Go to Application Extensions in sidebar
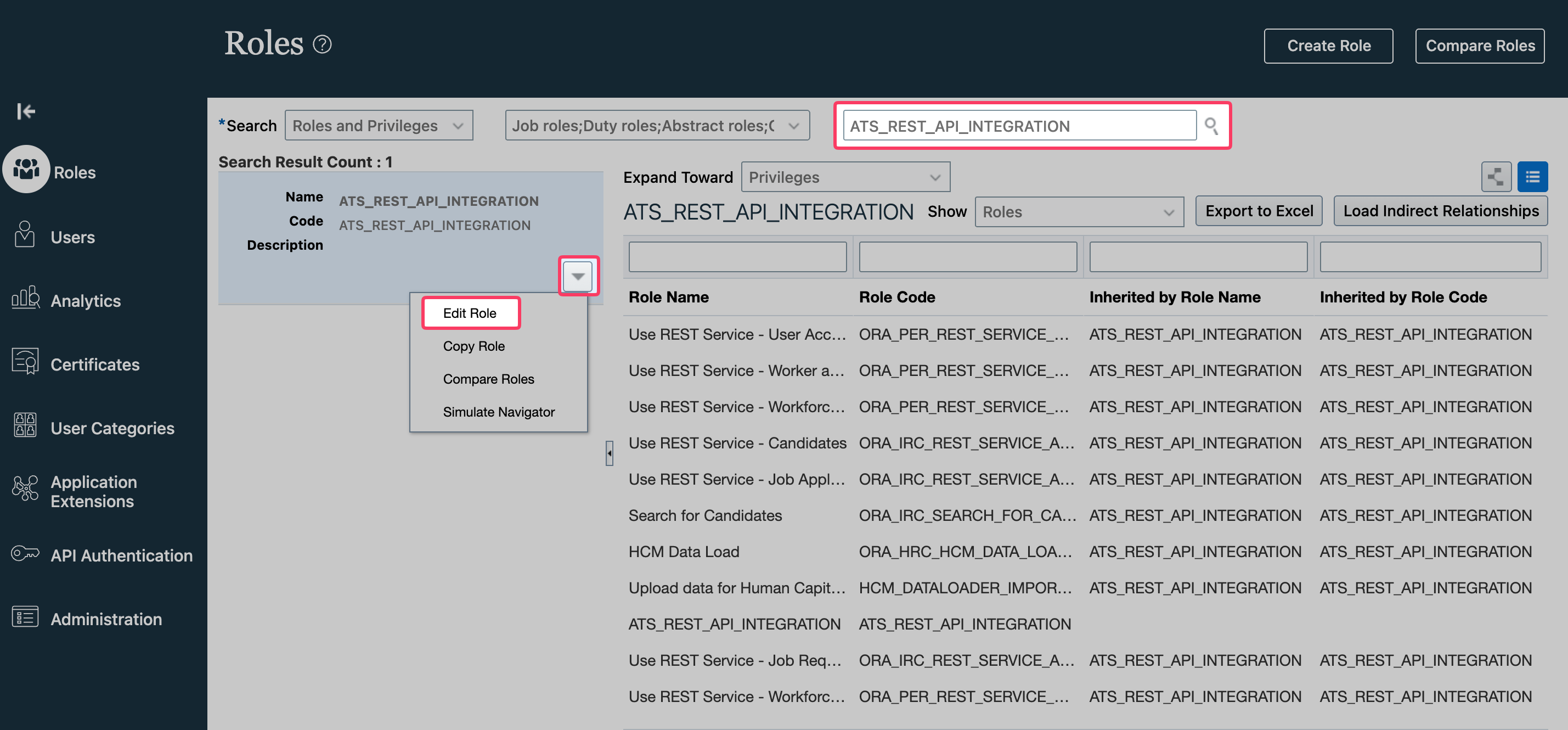1568x730 pixels. 94,491
